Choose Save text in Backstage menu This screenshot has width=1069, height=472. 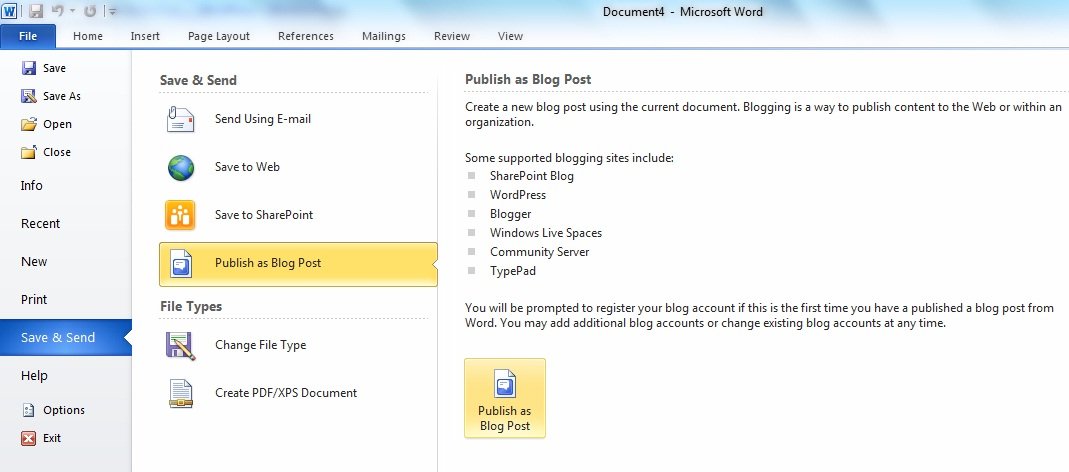tap(55, 68)
